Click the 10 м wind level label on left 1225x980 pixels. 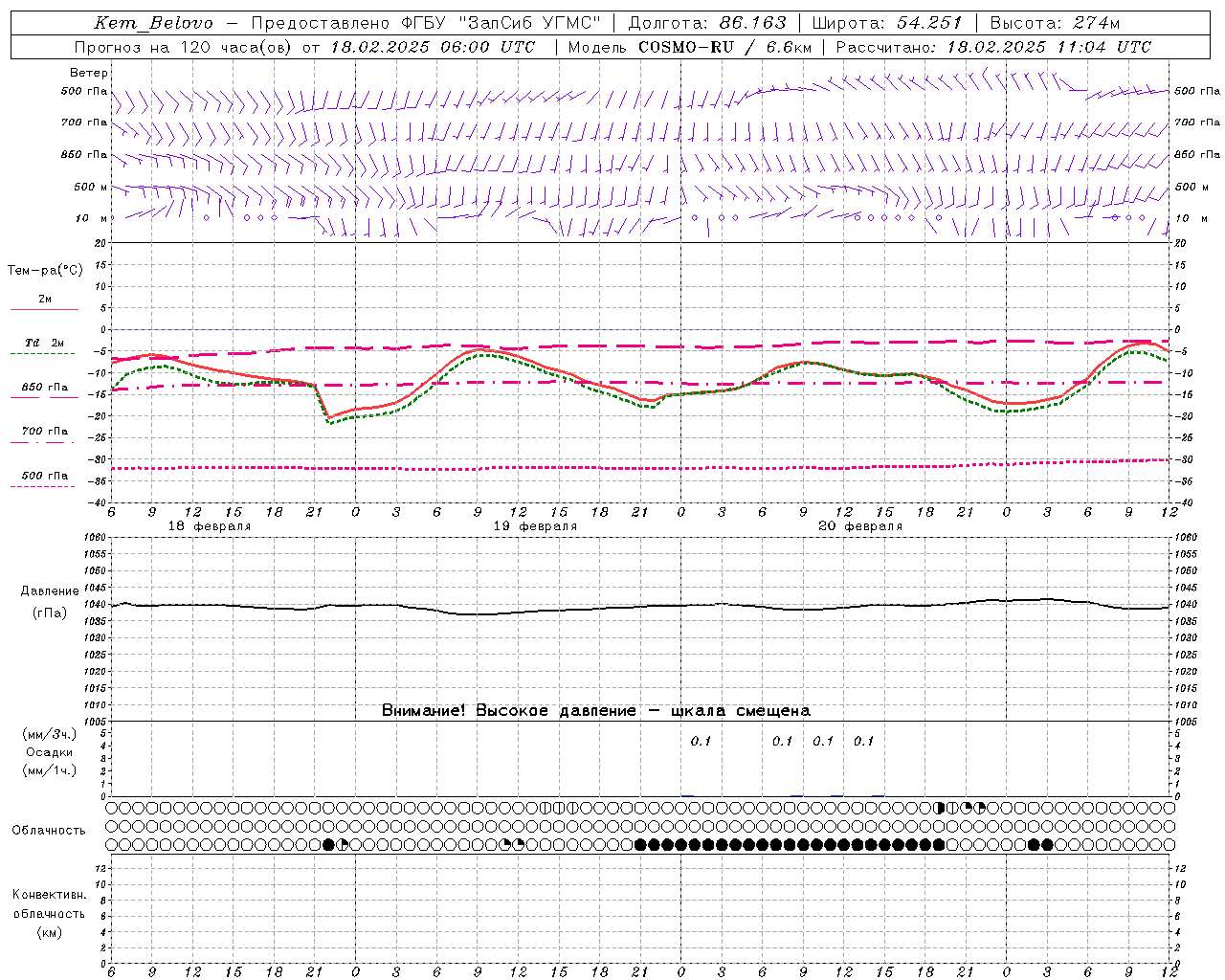[91, 218]
